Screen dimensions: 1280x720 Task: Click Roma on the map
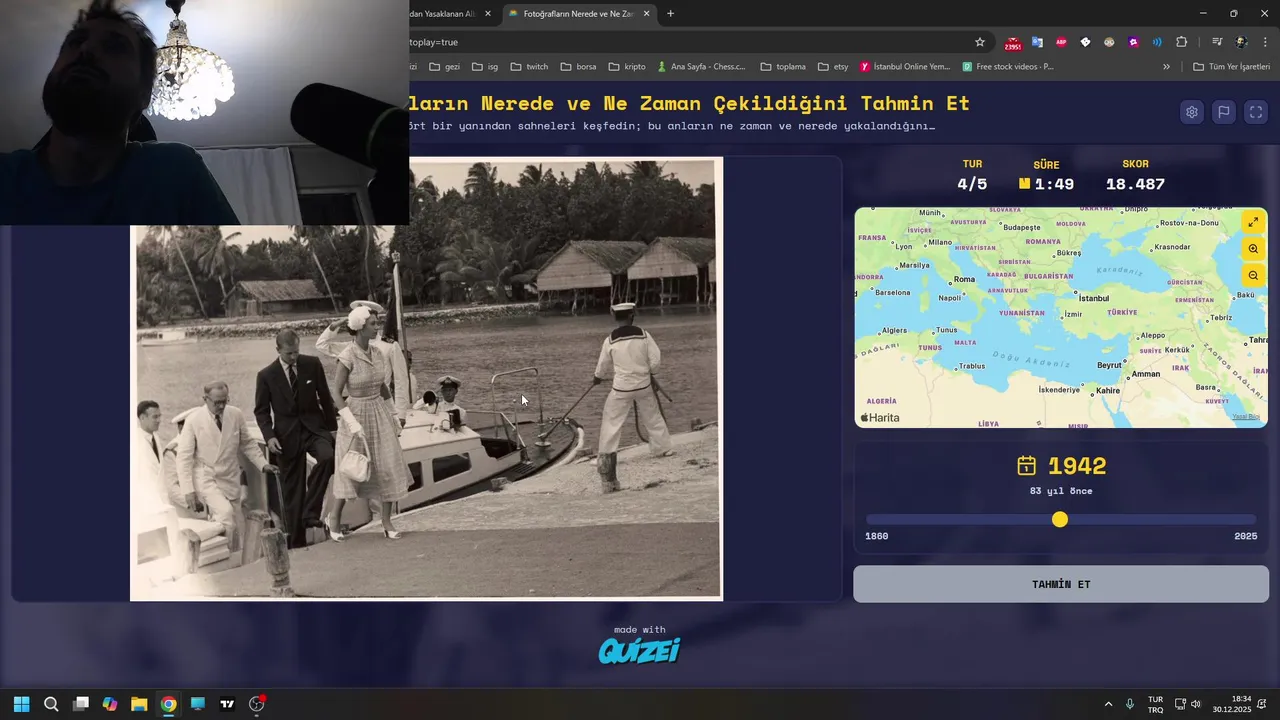click(964, 280)
